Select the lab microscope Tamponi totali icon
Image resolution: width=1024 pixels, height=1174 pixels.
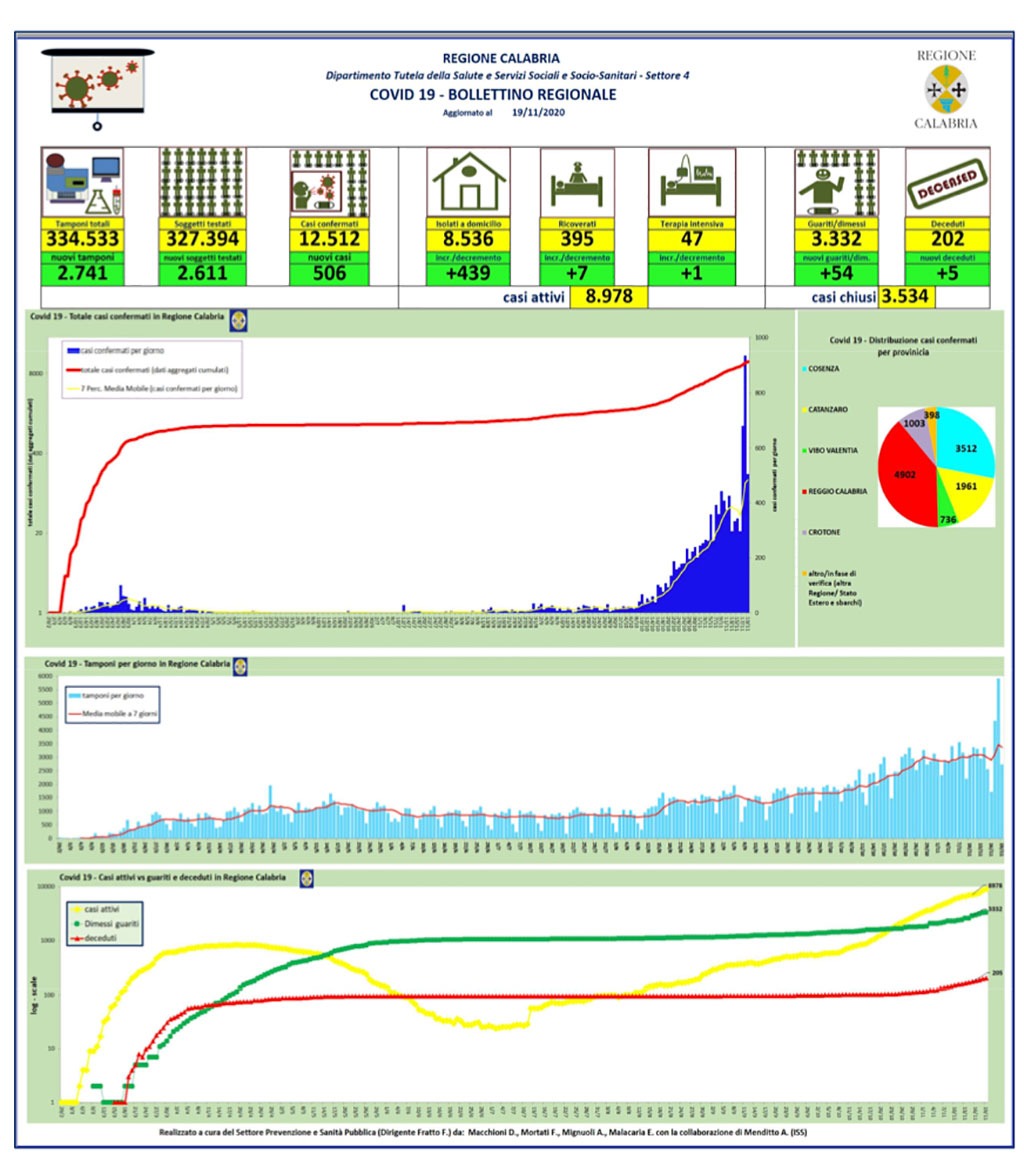82,183
